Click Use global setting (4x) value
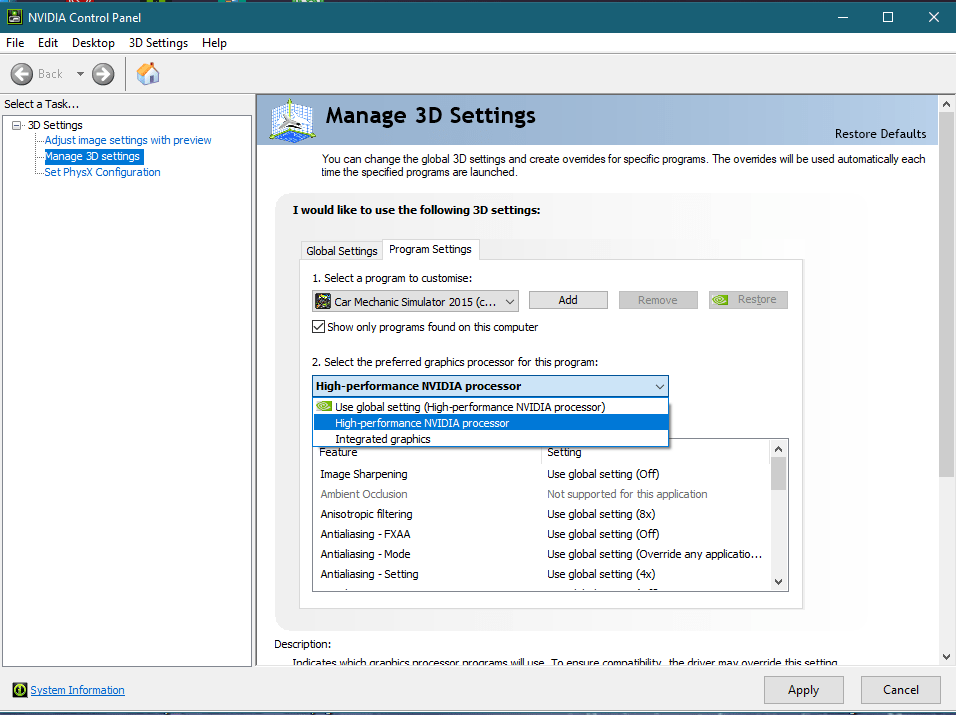Viewport: 956px width, 715px height. (x=601, y=574)
